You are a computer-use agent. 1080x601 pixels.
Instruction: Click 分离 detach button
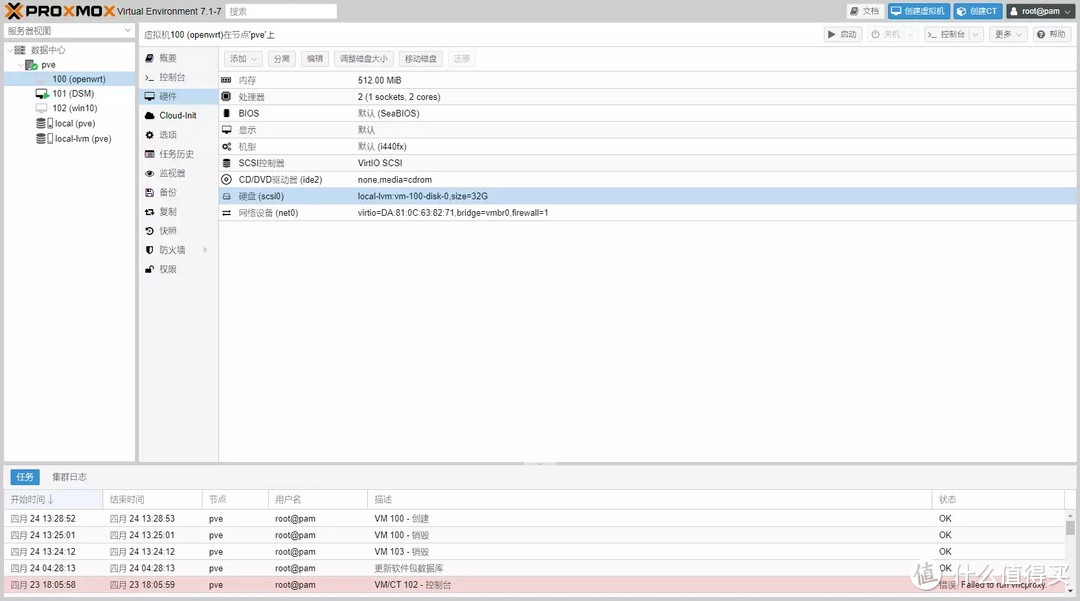tap(281, 59)
